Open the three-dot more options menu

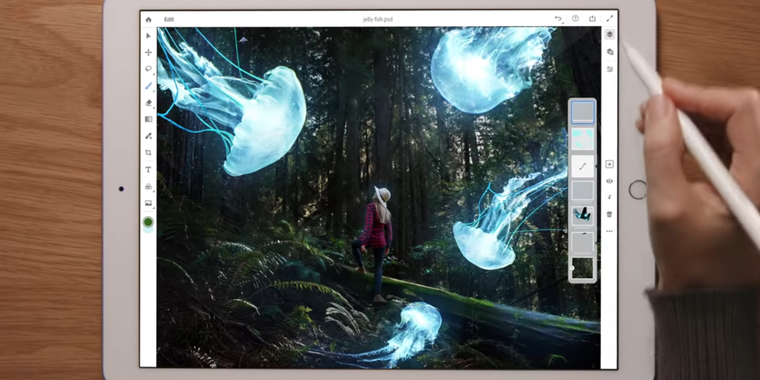pos(610,231)
